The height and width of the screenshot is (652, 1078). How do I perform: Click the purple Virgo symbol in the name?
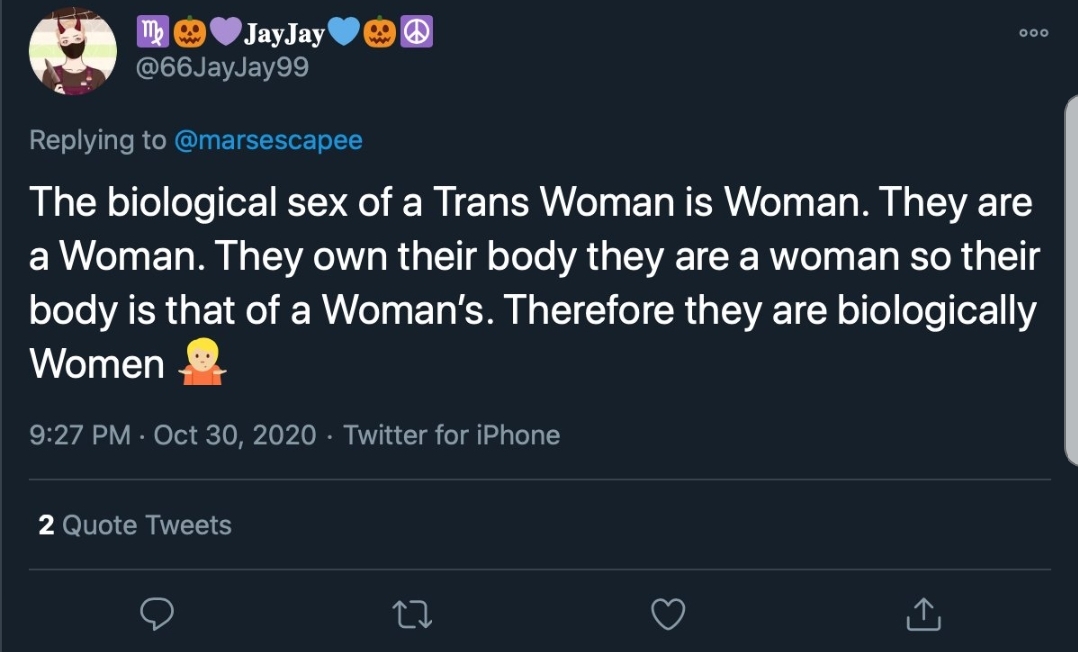coord(152,34)
